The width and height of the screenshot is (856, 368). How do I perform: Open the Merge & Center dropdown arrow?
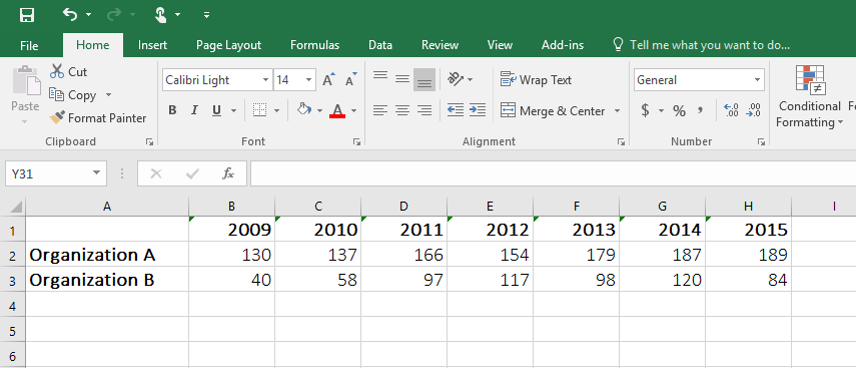coord(617,111)
